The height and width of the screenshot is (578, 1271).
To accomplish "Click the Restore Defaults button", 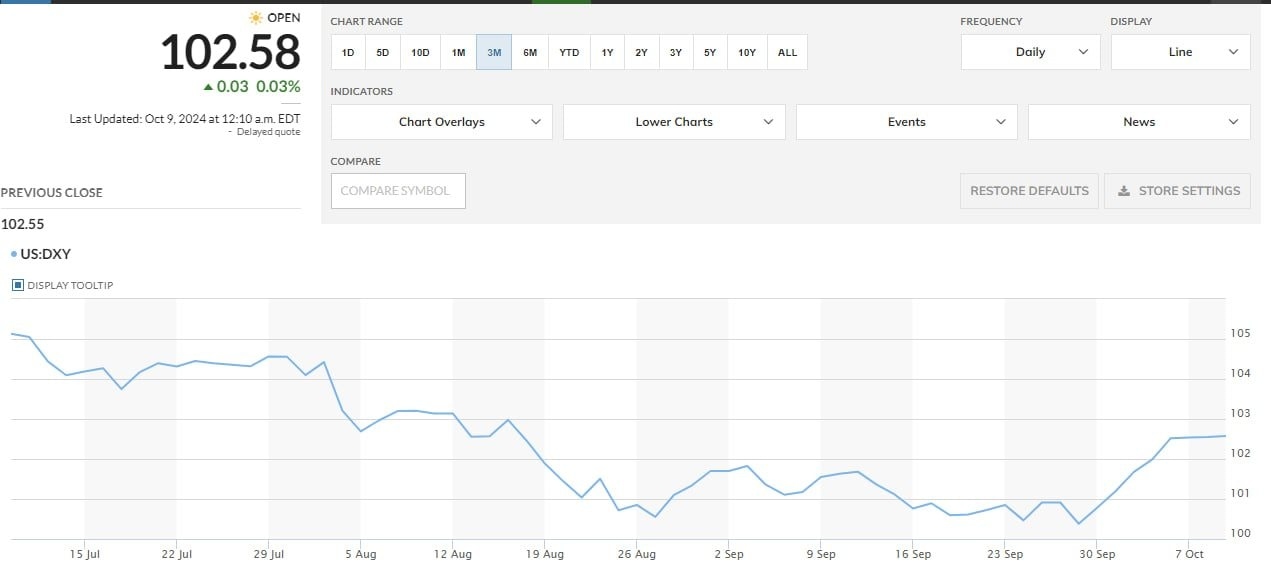I will click(x=1029, y=191).
